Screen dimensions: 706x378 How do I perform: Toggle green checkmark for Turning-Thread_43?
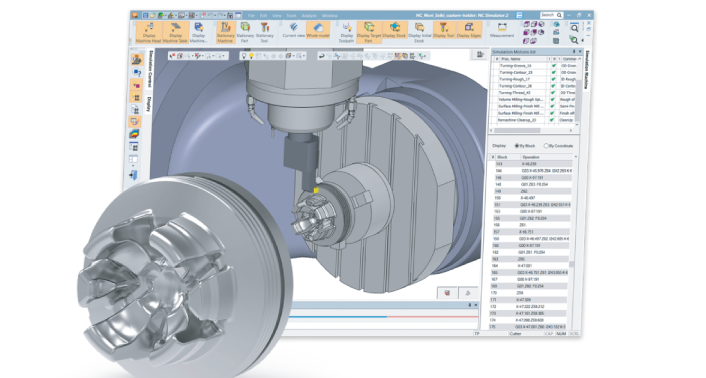point(554,93)
